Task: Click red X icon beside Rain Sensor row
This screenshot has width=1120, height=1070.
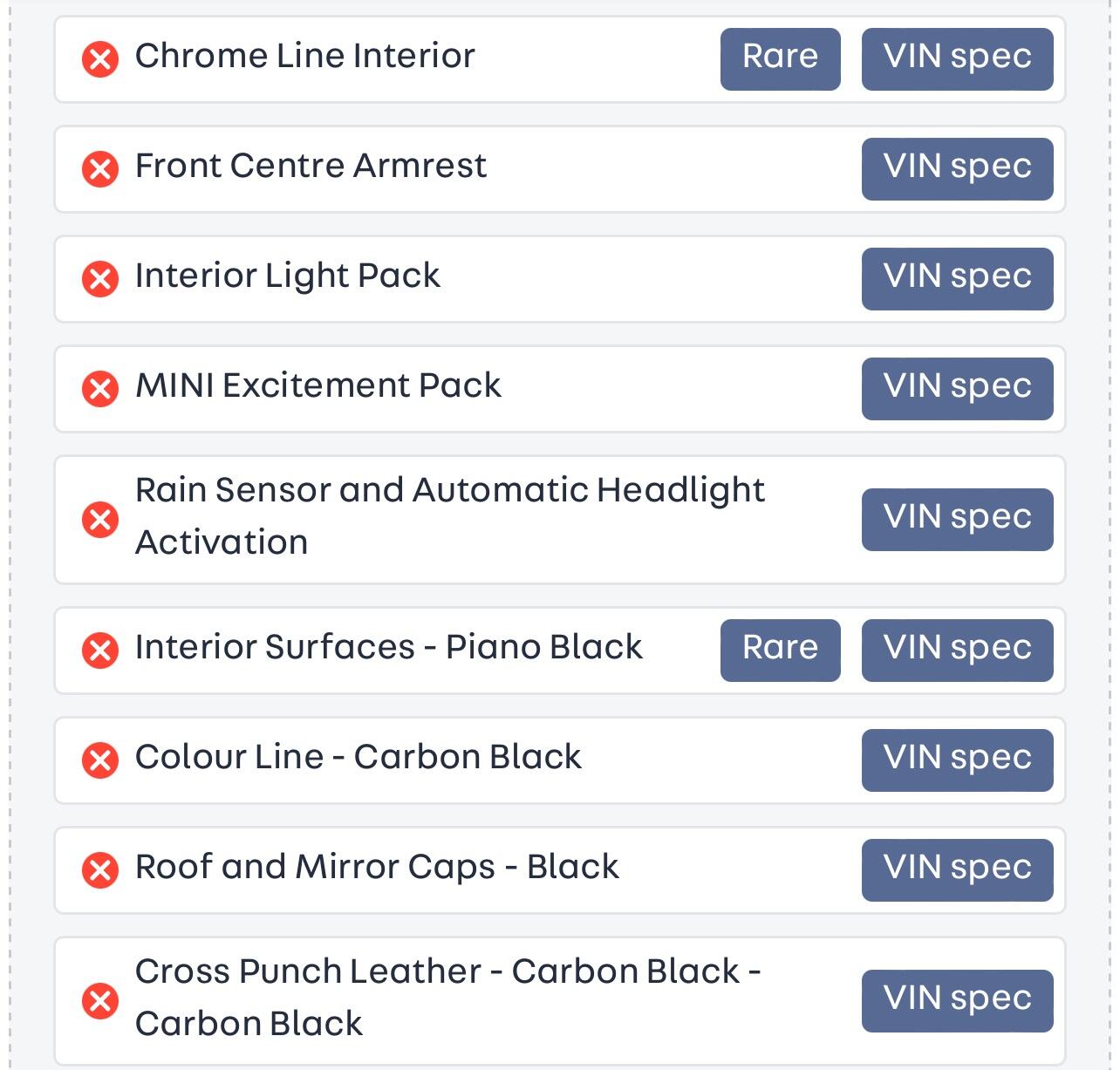Action: click(x=100, y=519)
